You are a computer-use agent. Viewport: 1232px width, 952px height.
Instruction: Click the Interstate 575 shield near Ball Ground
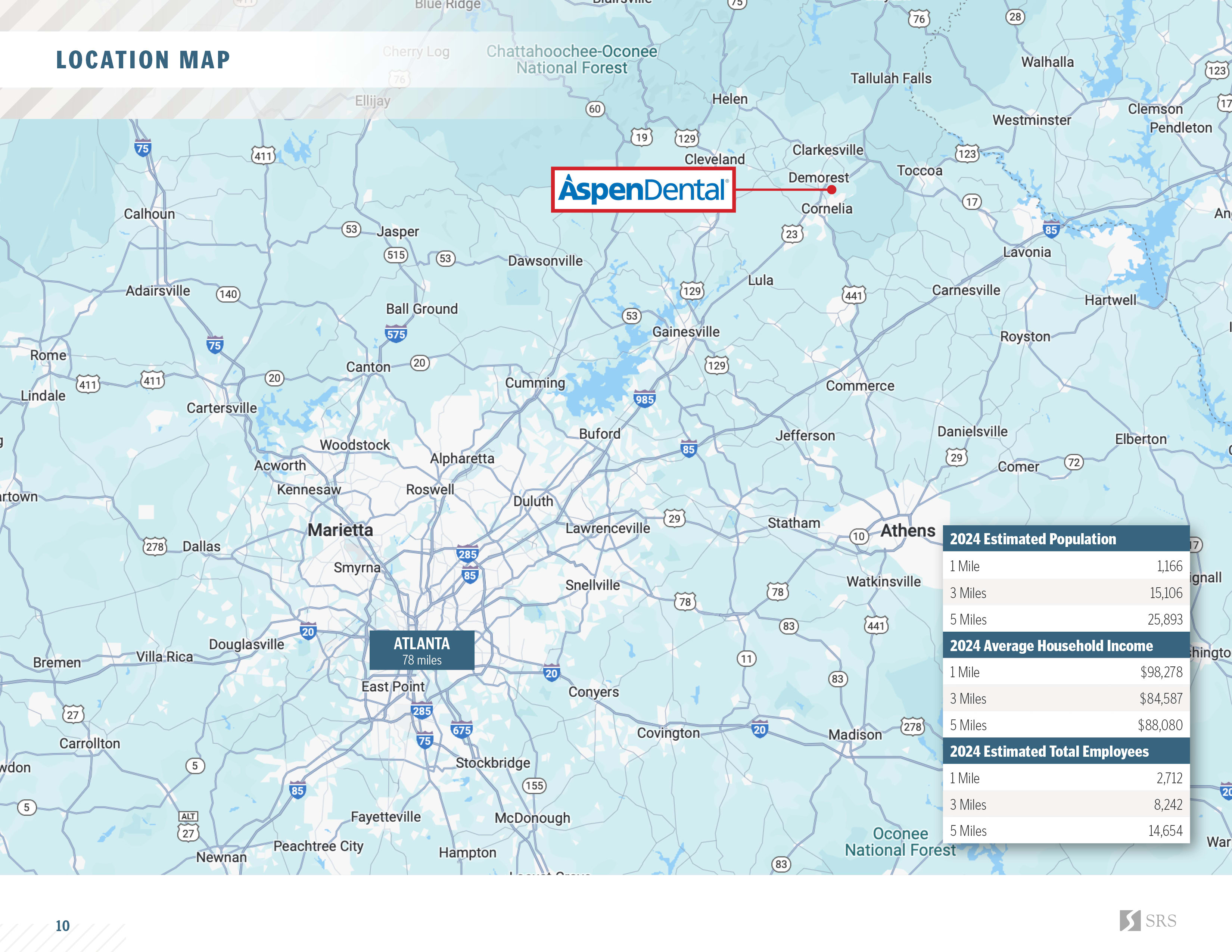tap(396, 333)
